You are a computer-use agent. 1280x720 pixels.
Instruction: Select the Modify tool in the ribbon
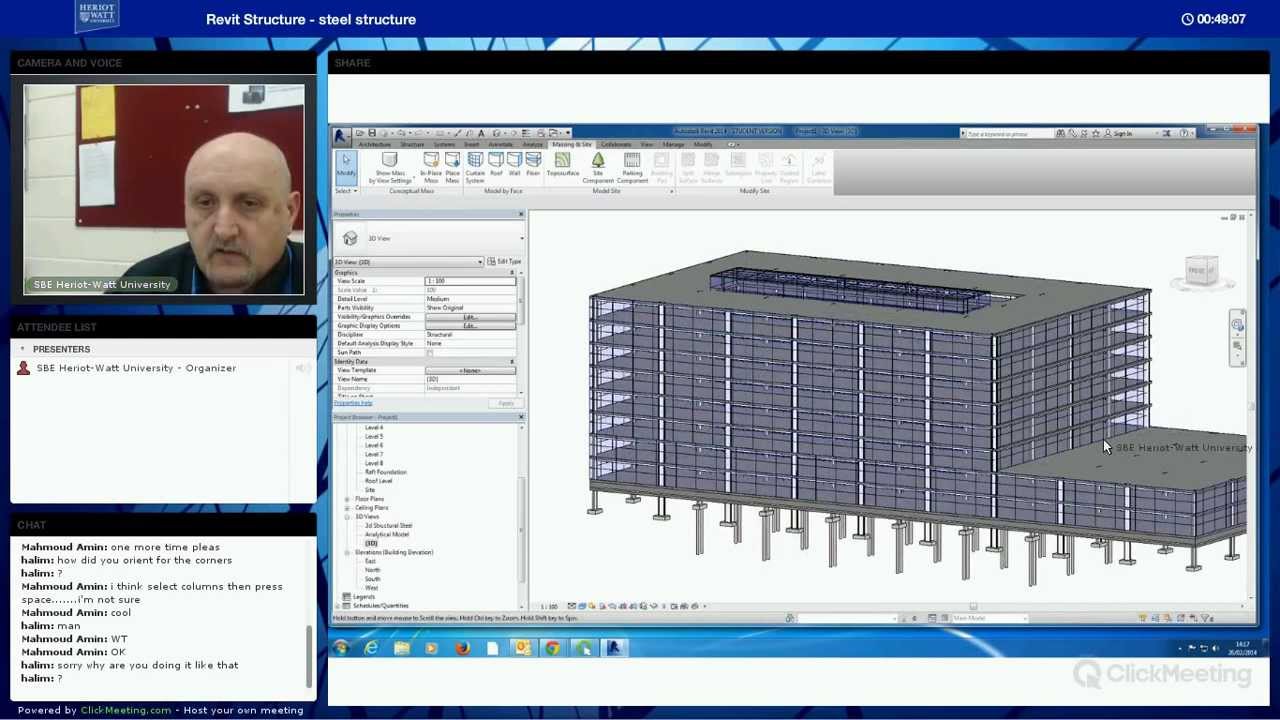pyautogui.click(x=345, y=167)
